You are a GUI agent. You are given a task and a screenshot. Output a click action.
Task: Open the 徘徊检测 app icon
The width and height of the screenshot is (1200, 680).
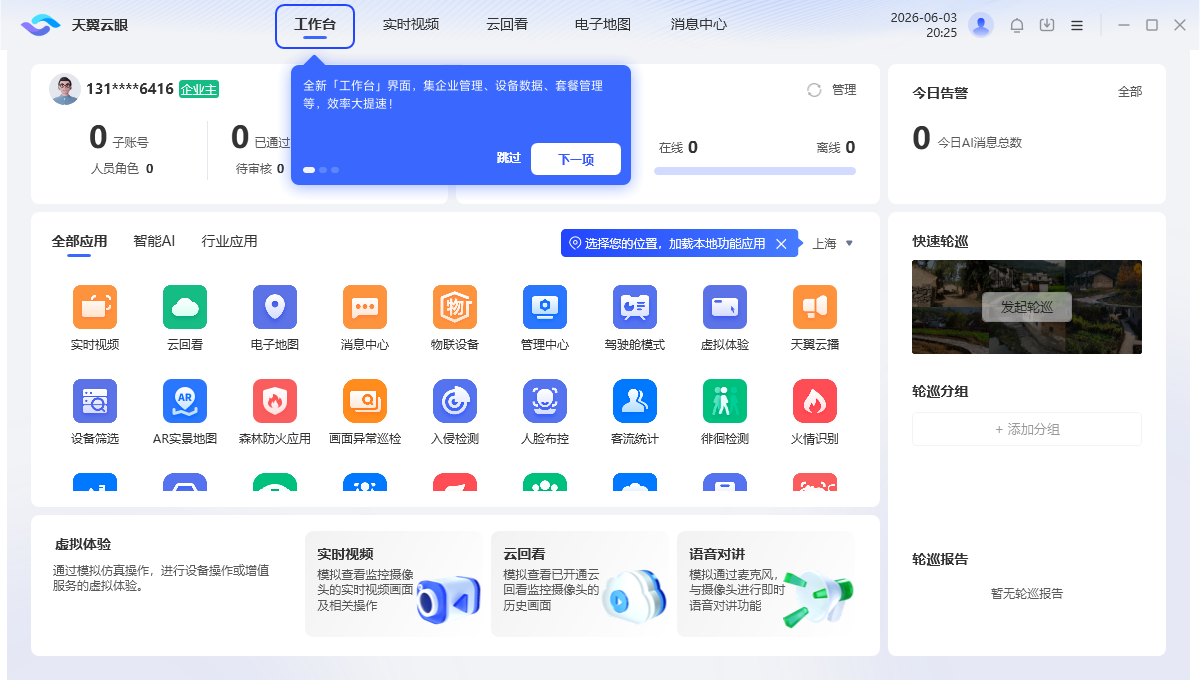click(725, 401)
